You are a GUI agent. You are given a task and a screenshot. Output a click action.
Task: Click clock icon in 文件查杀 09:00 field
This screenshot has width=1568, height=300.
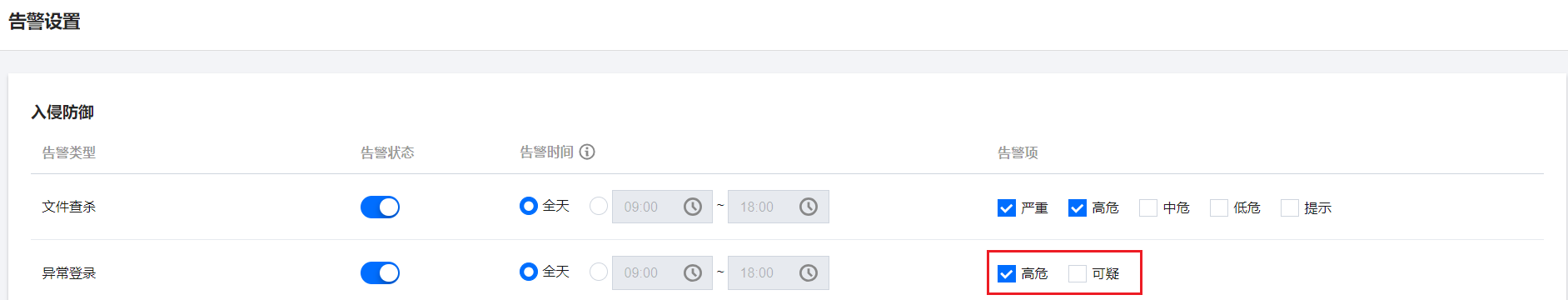(693, 207)
